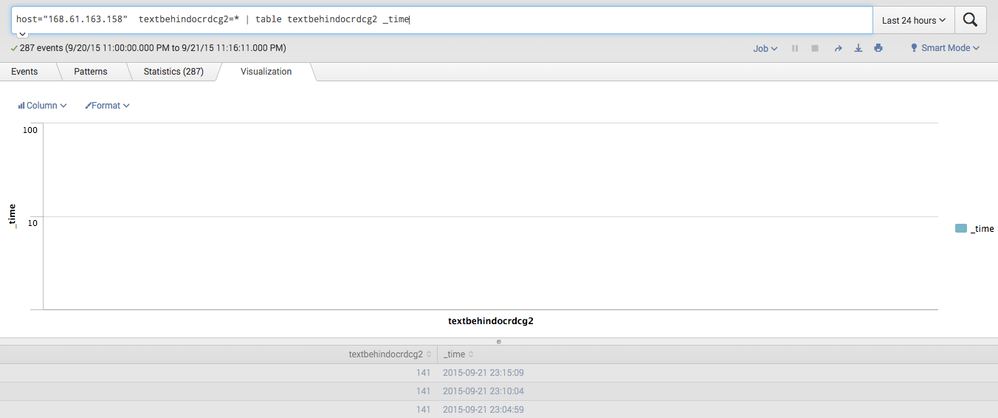Screen dimensions: 998x418
Task: Expand the search bar with chevron
Action: click(x=19, y=35)
